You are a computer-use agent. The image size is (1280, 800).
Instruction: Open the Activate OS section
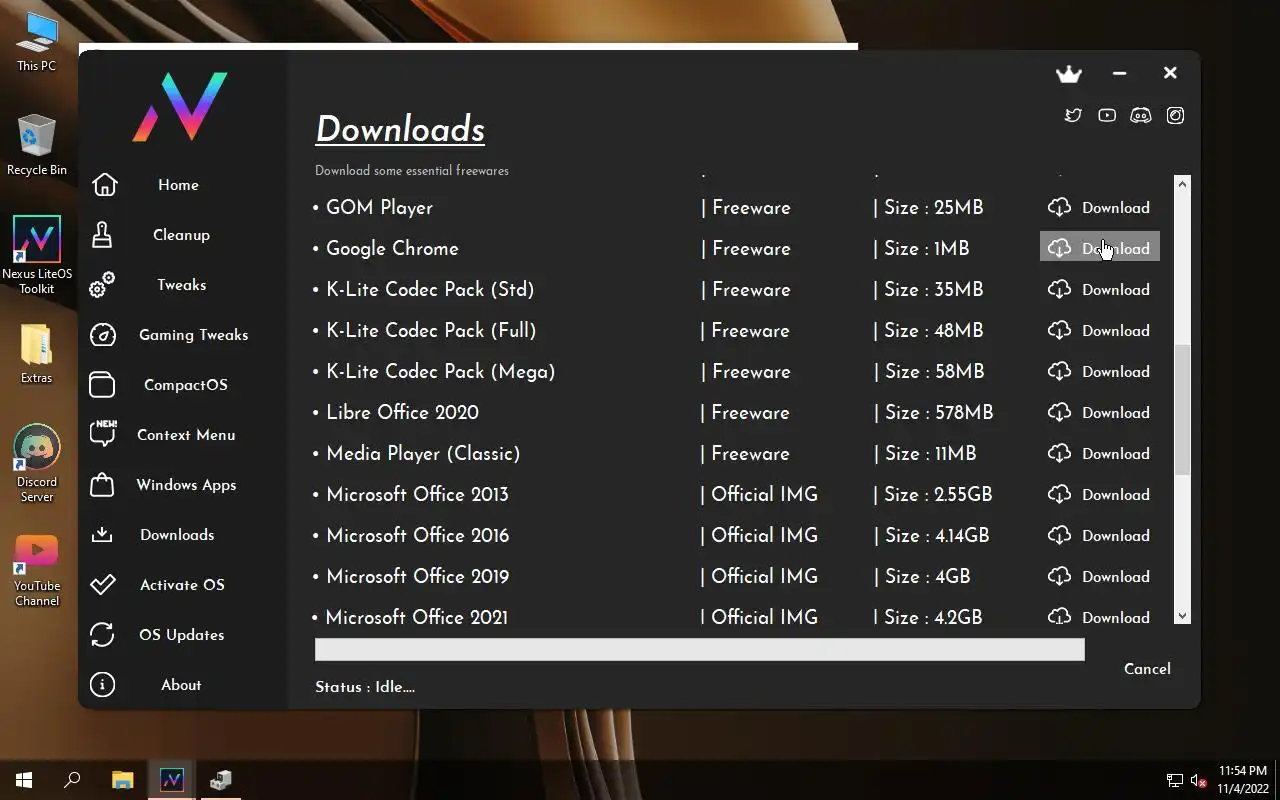pos(182,585)
